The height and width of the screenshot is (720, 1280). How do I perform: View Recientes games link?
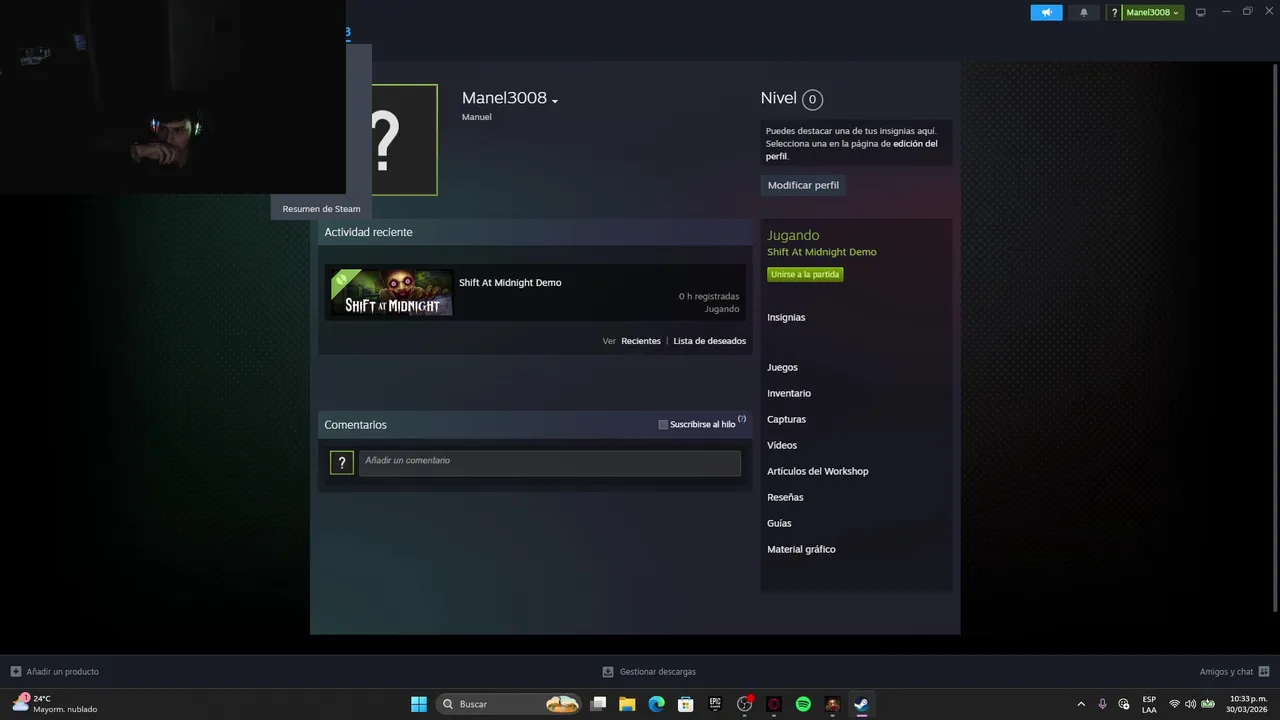click(x=641, y=341)
